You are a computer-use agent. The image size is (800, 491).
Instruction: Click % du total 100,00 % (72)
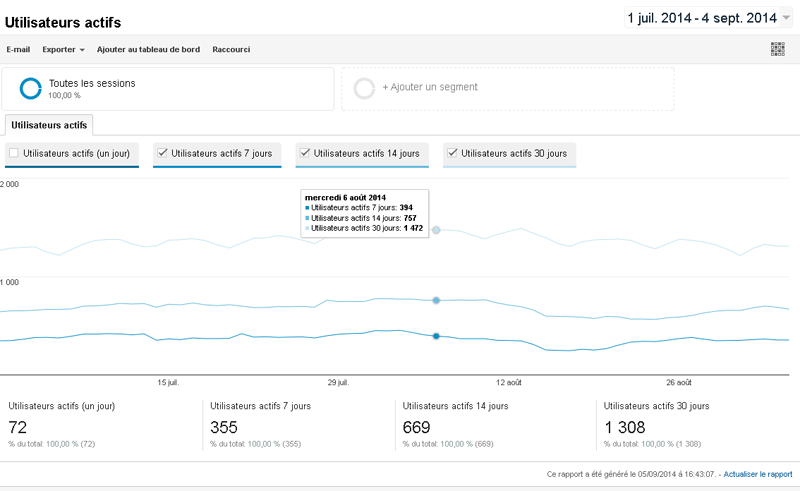pyautogui.click(x=52, y=444)
